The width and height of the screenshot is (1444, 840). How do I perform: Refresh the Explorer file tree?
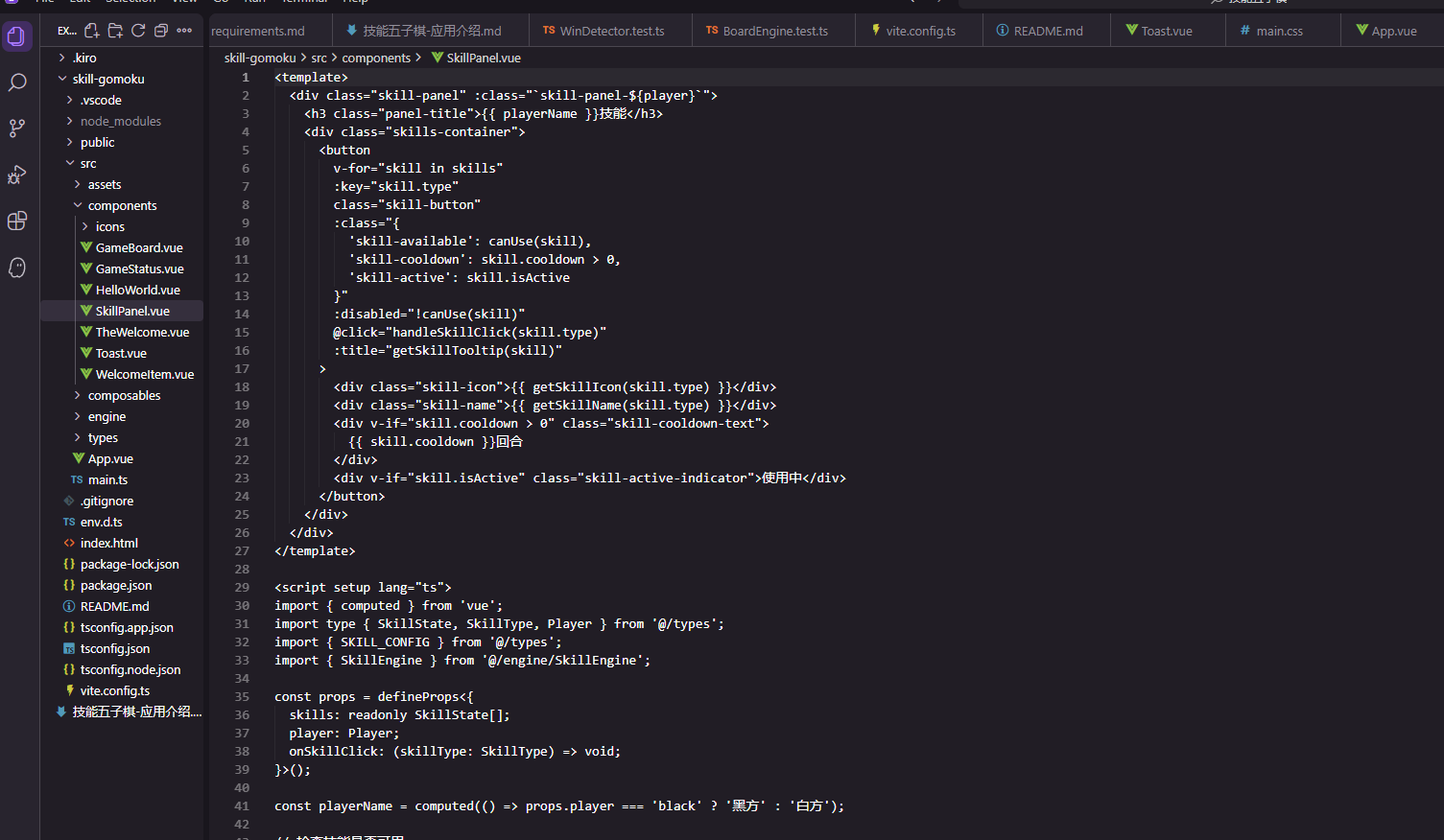tap(138, 31)
